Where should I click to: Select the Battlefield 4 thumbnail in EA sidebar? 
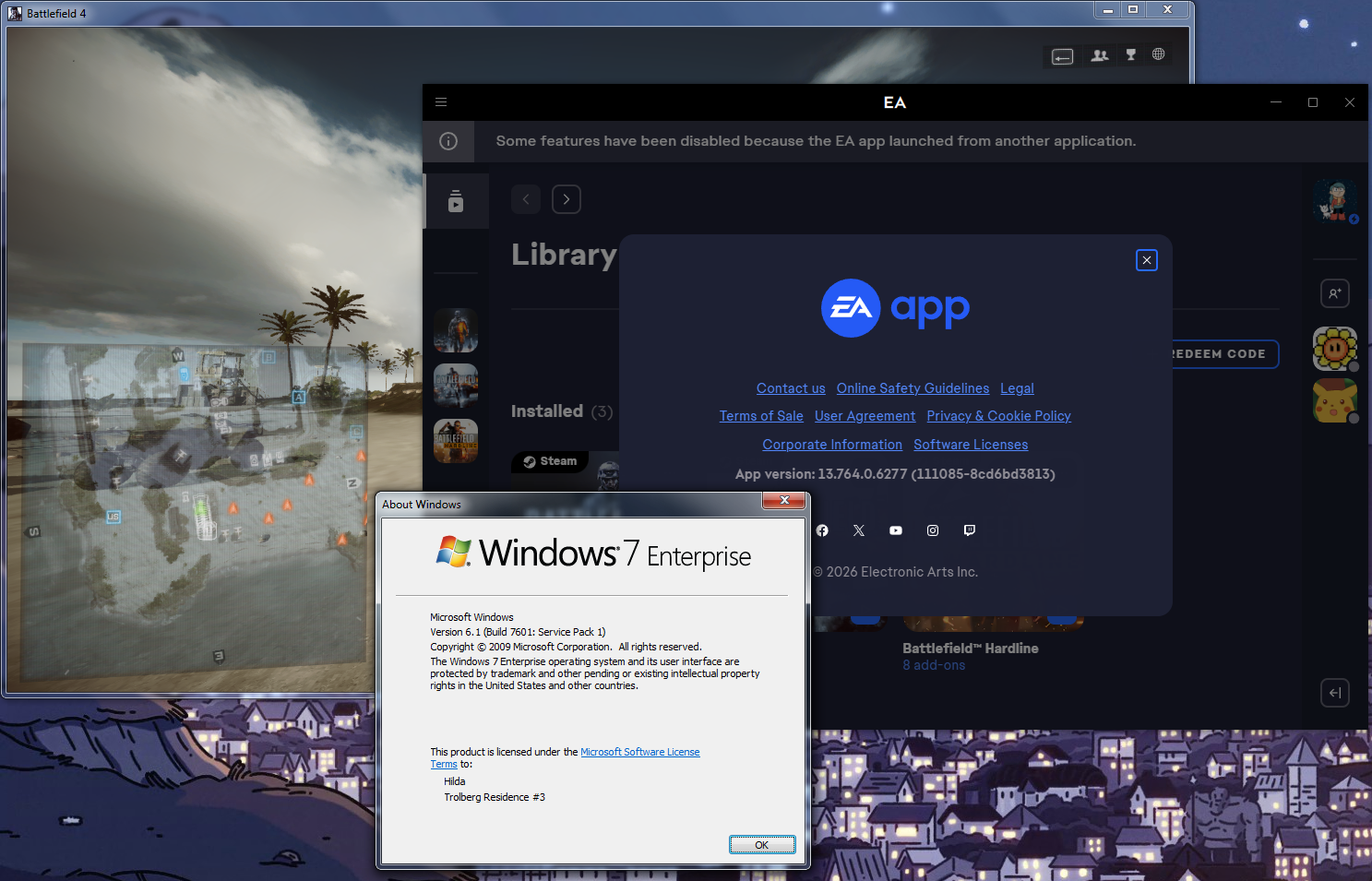point(456,386)
